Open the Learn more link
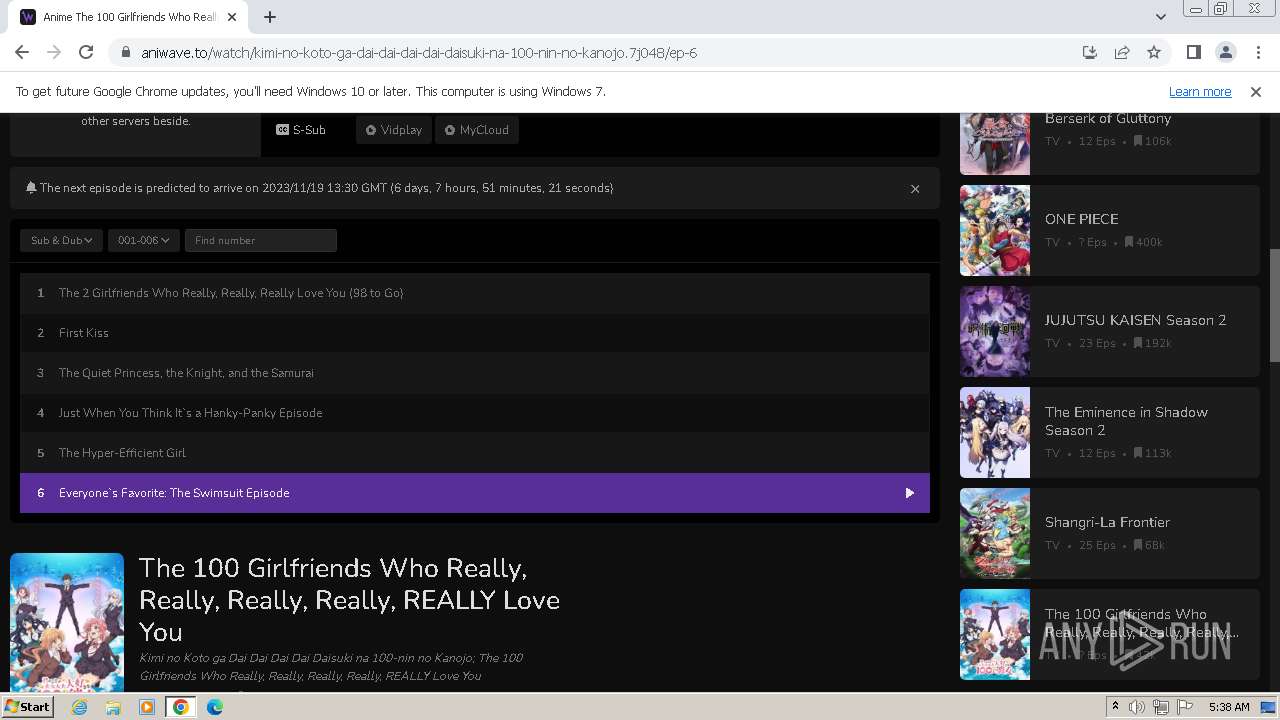The image size is (1280, 720). coord(1200,91)
